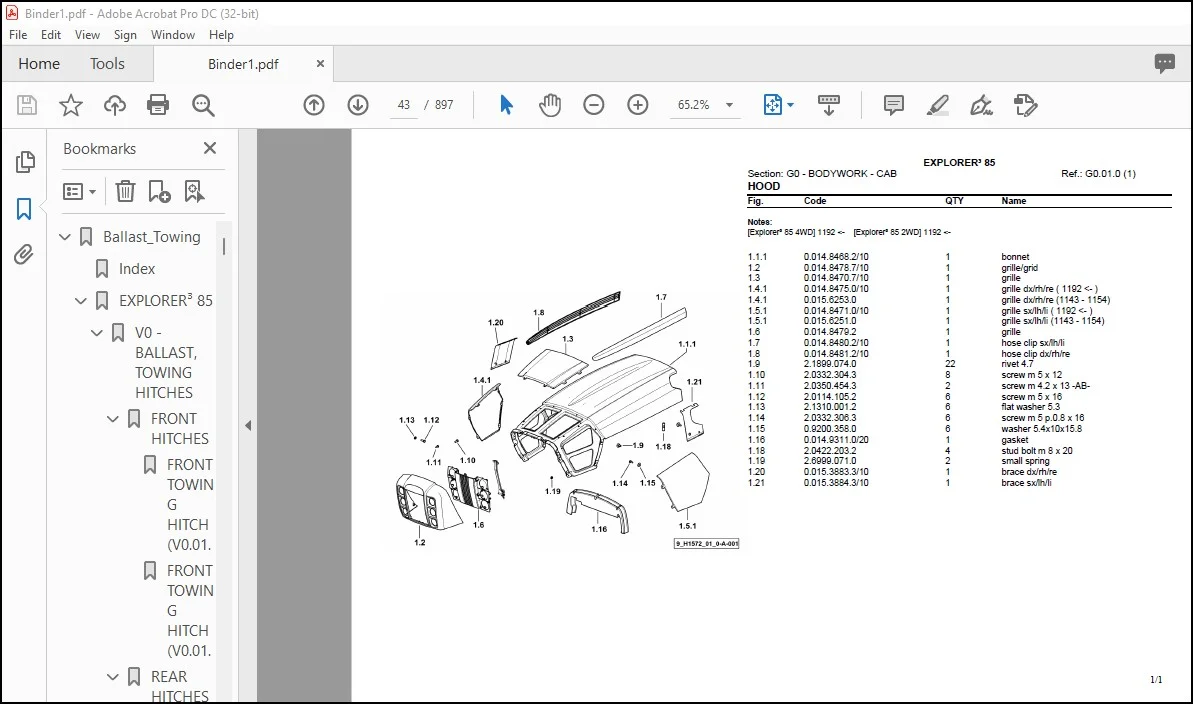Zoom out with minus button
Screen dimensions: 1193x704
[x=593, y=105]
